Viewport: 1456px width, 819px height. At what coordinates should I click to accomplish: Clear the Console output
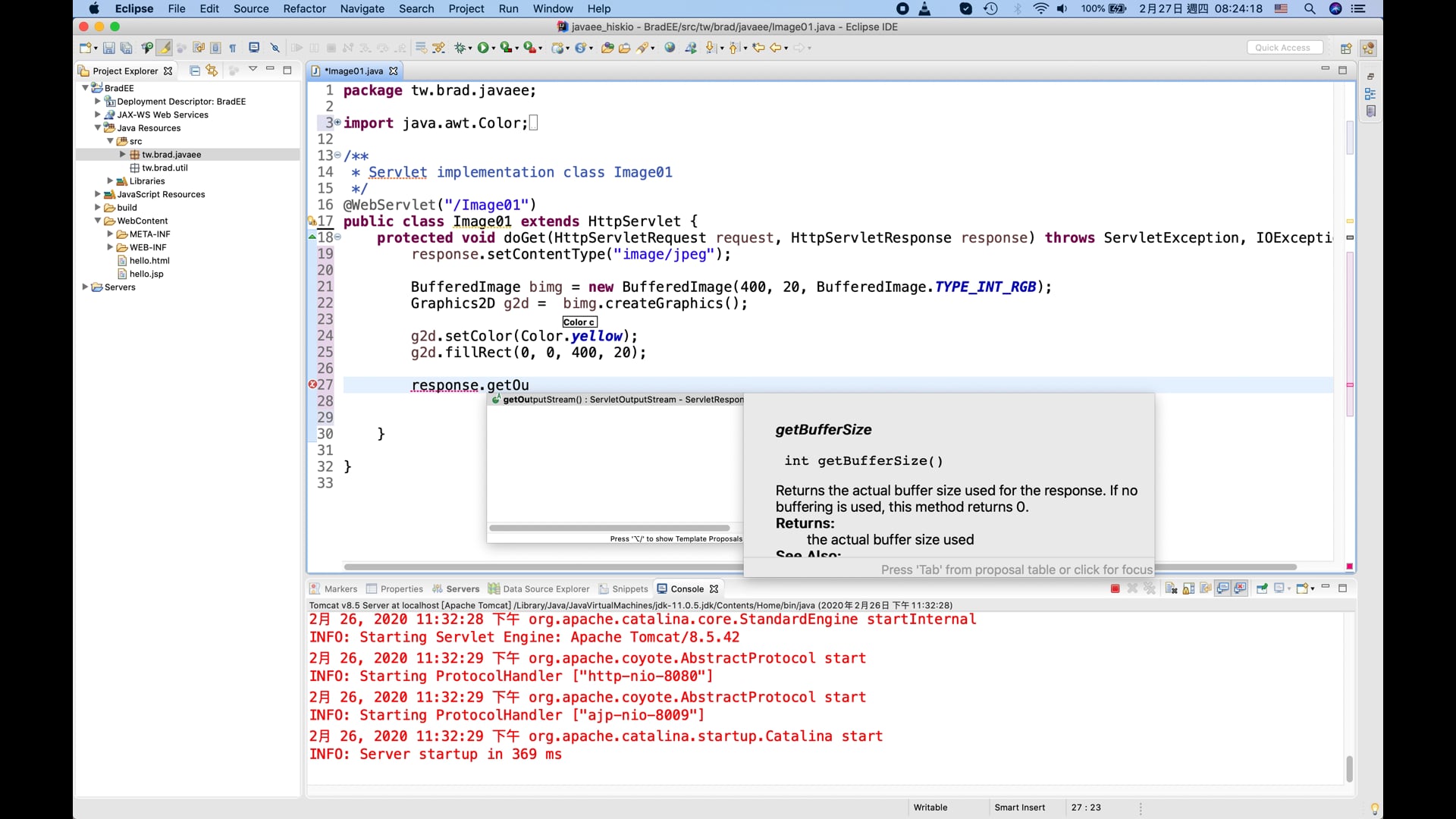1172,588
